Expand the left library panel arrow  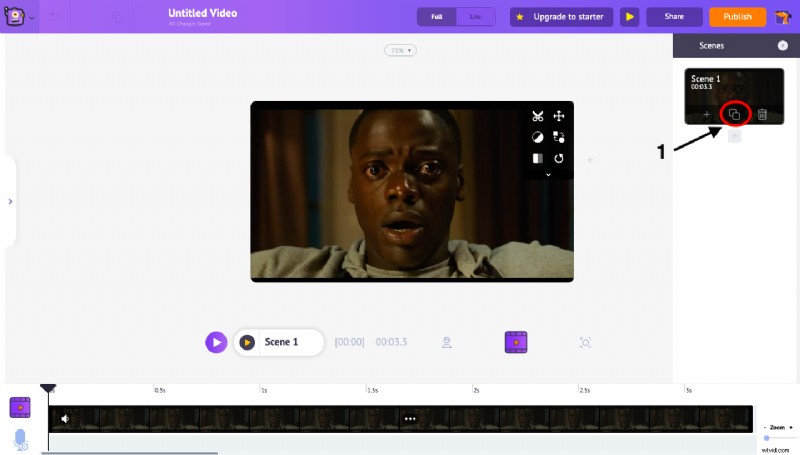pos(10,202)
